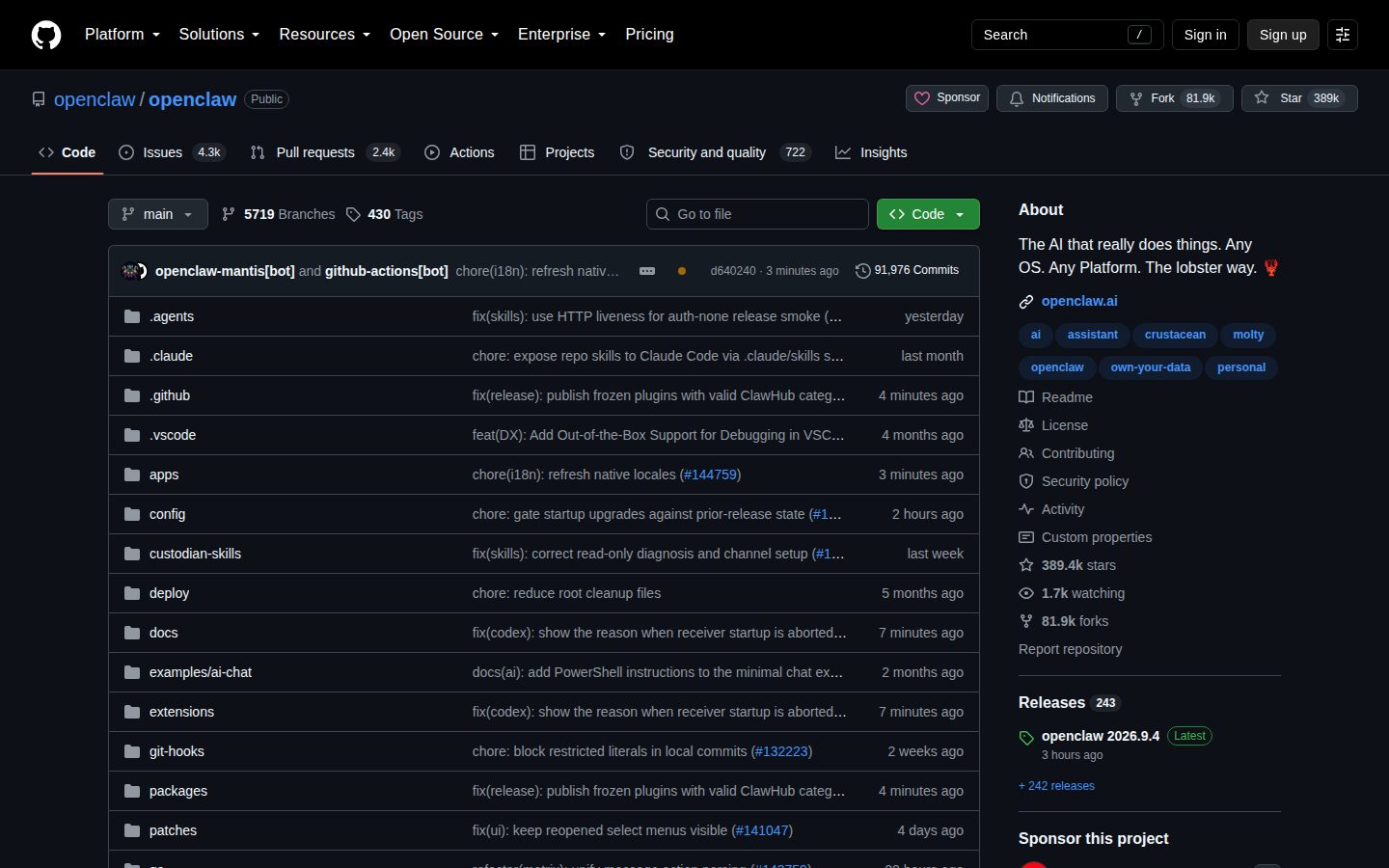
Task: Open the examples/ai-chat folder
Action: [x=201, y=672]
